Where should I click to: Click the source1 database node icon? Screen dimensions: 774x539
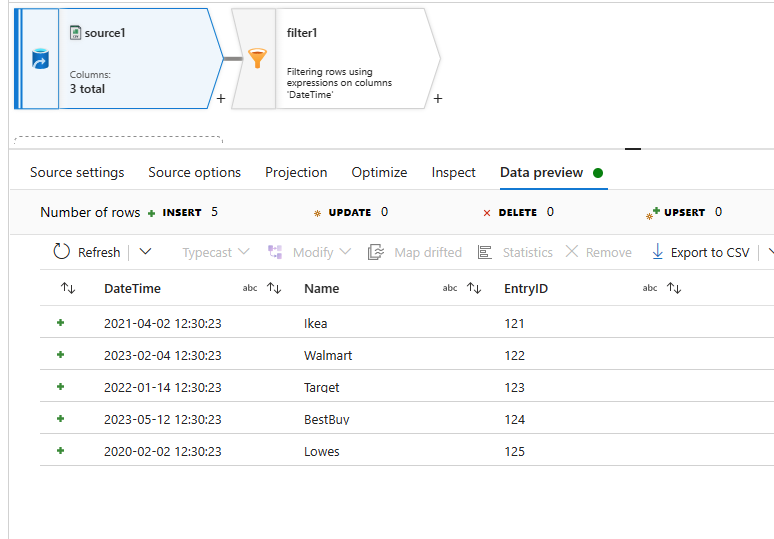click(40, 60)
